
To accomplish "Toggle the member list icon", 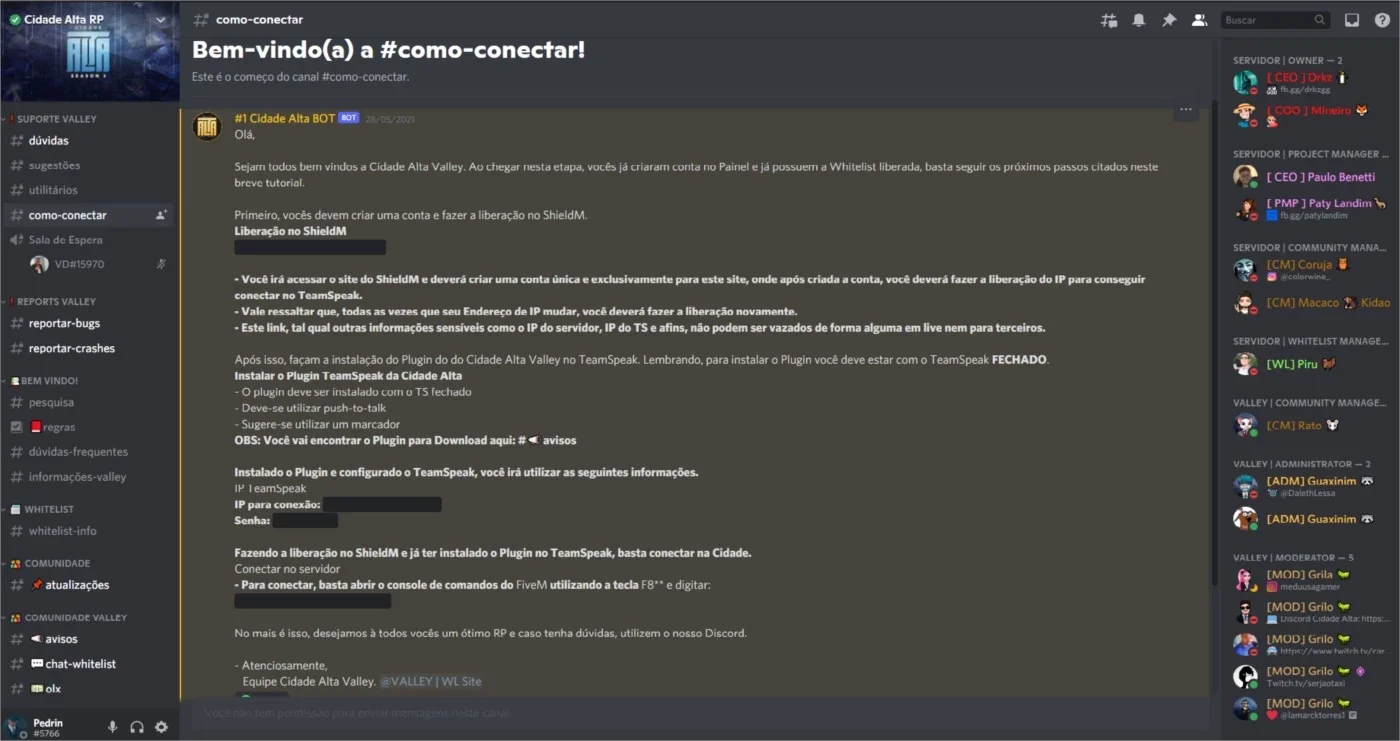I will (x=1199, y=20).
